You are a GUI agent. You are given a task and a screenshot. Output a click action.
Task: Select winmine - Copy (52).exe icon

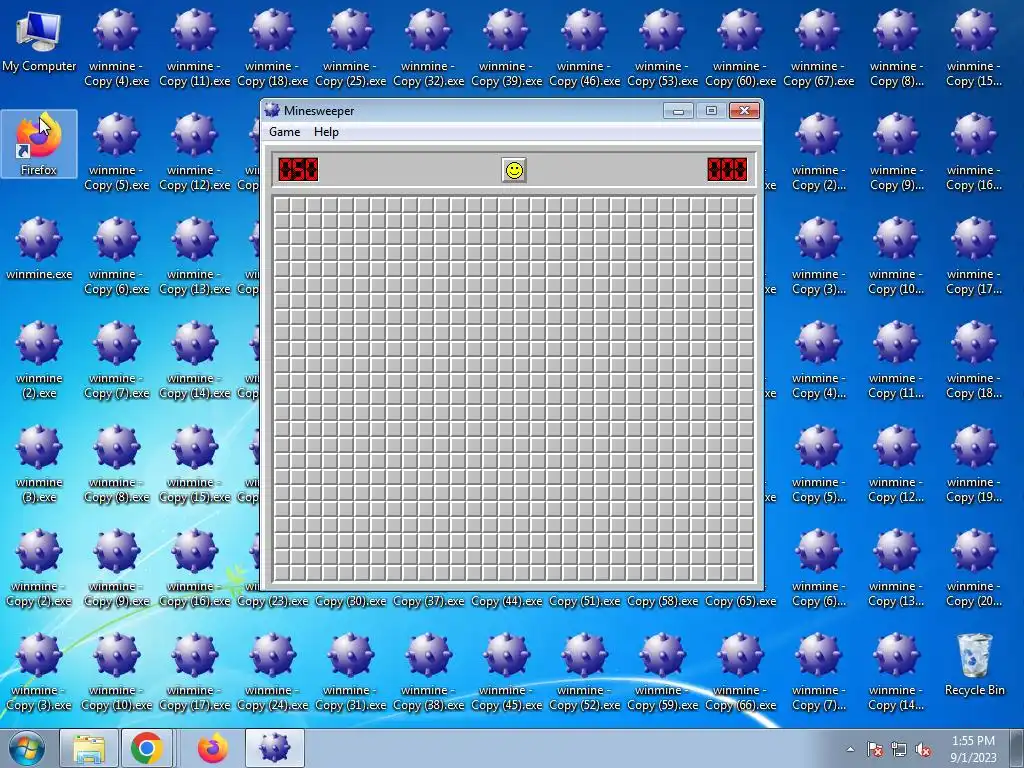584,673
